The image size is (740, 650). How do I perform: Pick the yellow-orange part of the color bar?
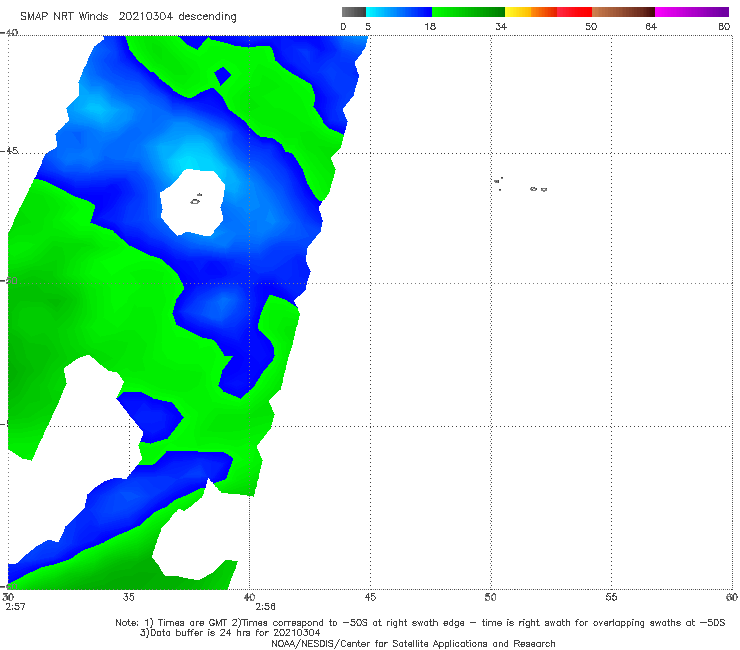pos(530,12)
